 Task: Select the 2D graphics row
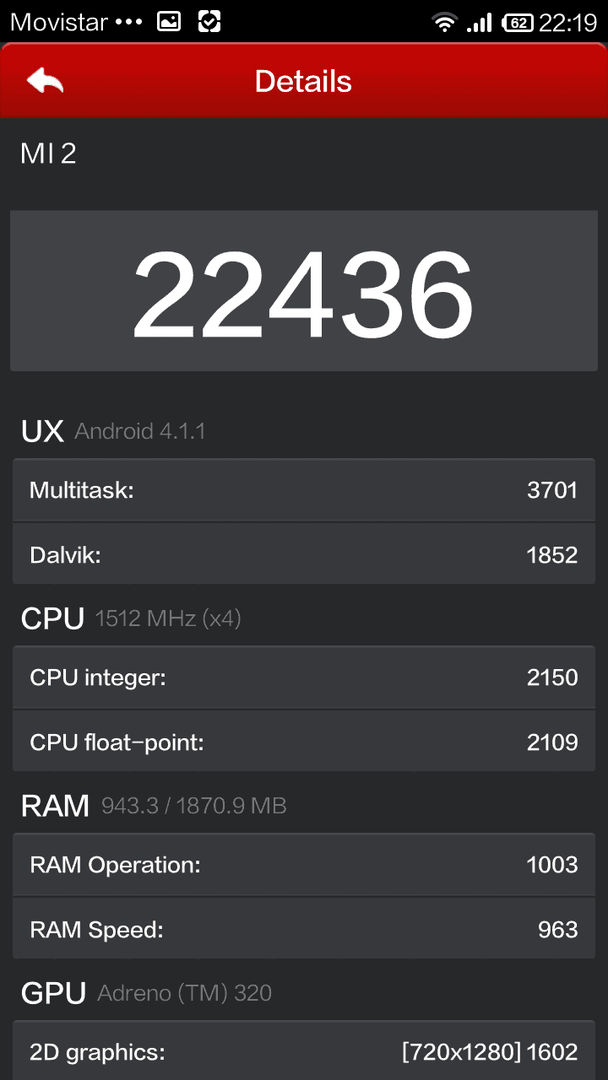coord(304,1051)
